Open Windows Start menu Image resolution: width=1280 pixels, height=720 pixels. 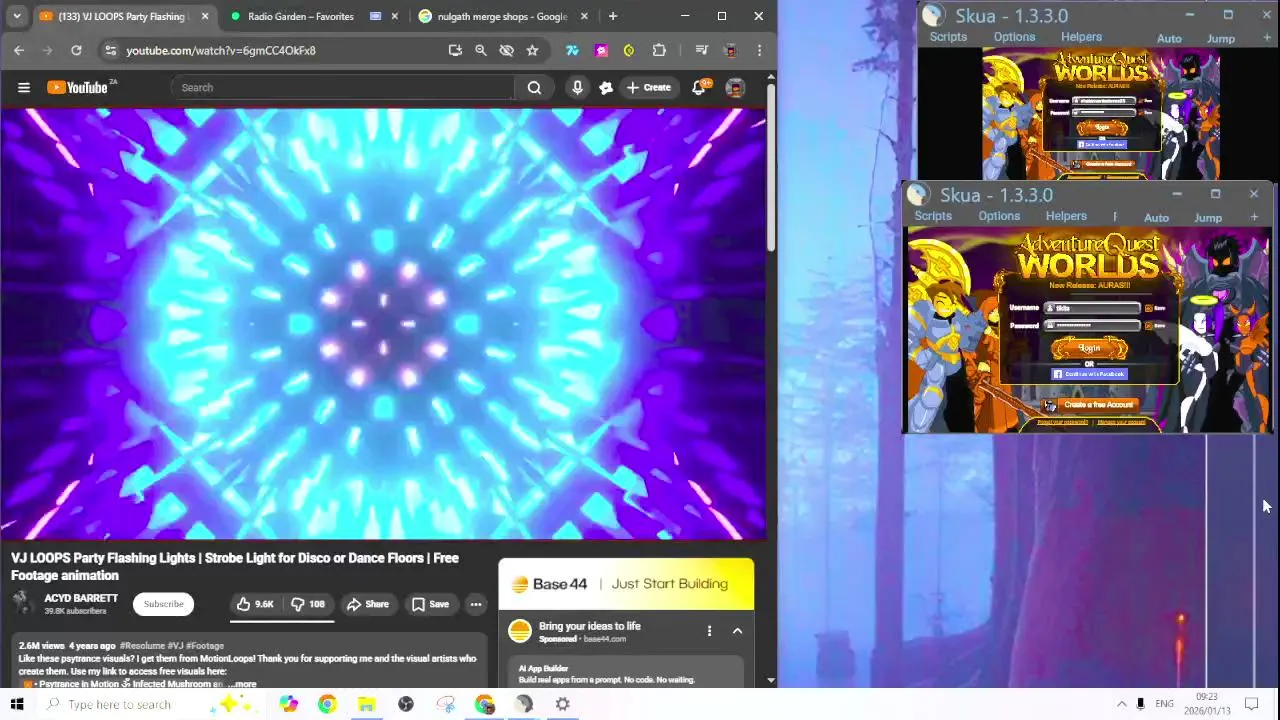pyautogui.click(x=17, y=704)
